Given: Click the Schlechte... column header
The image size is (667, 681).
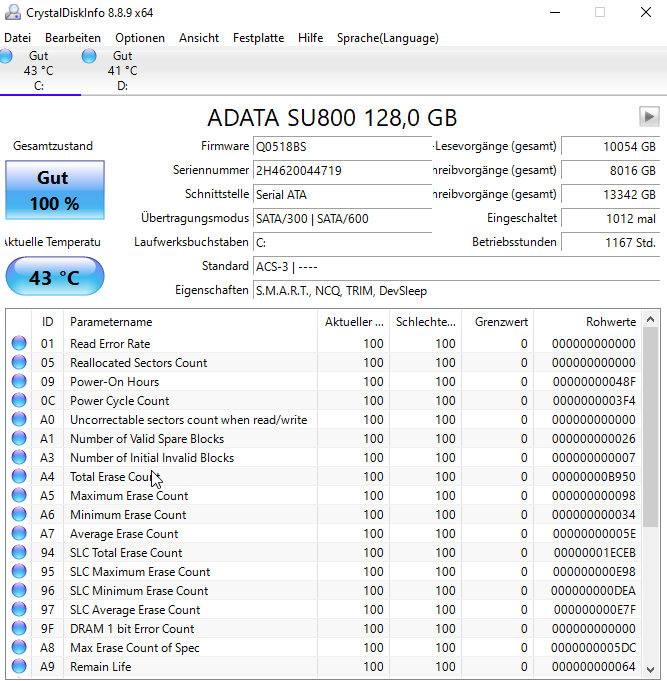Looking at the screenshot, I should (426, 322).
